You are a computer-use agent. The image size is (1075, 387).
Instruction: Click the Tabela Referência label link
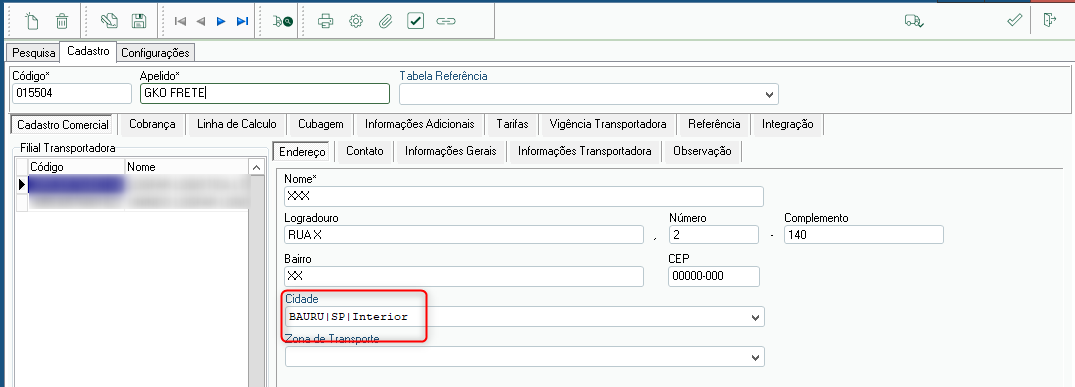coord(443,76)
